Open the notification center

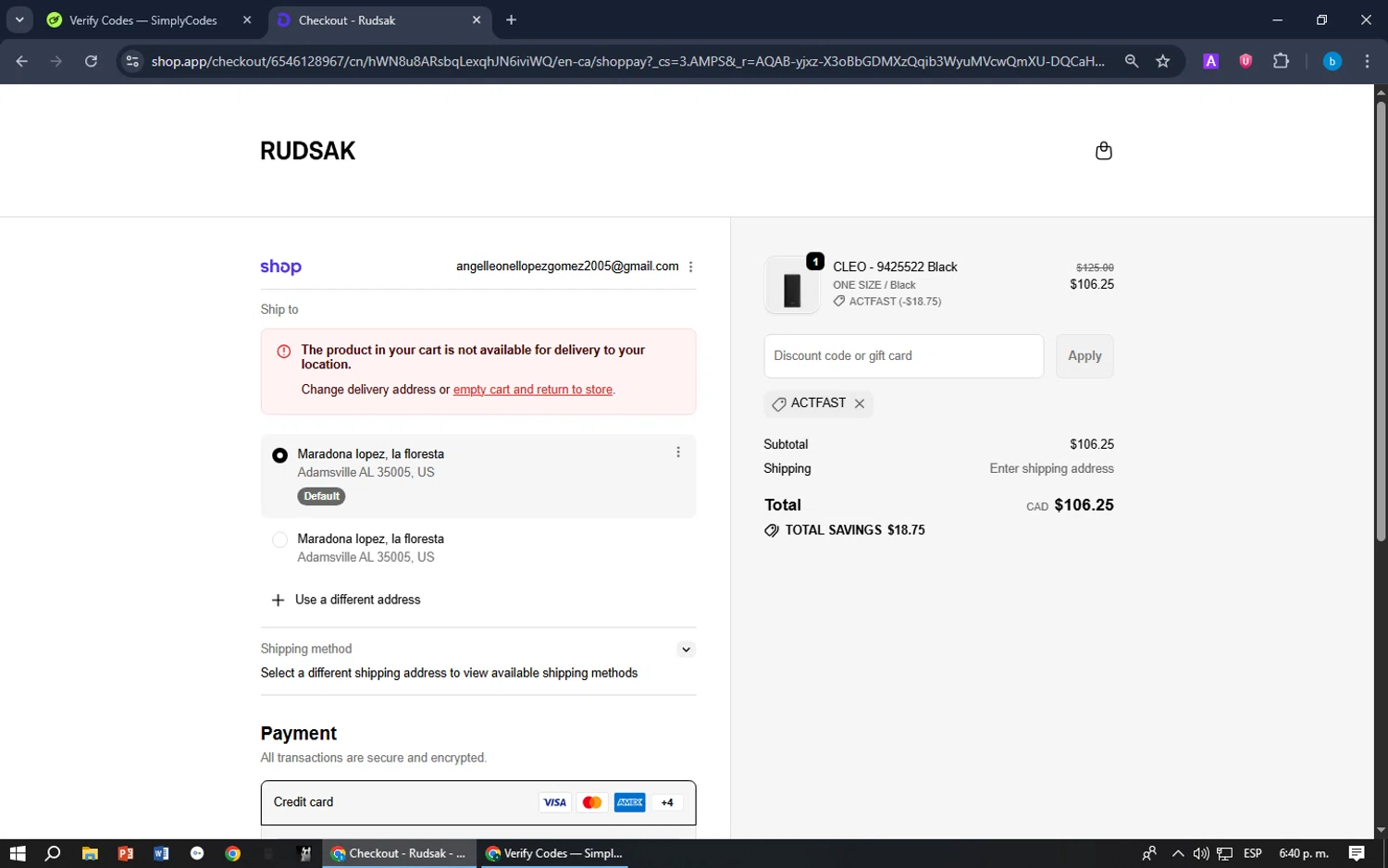pos(1357,853)
